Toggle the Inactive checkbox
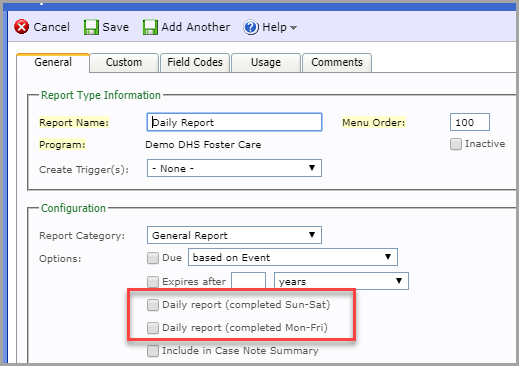 click(456, 144)
